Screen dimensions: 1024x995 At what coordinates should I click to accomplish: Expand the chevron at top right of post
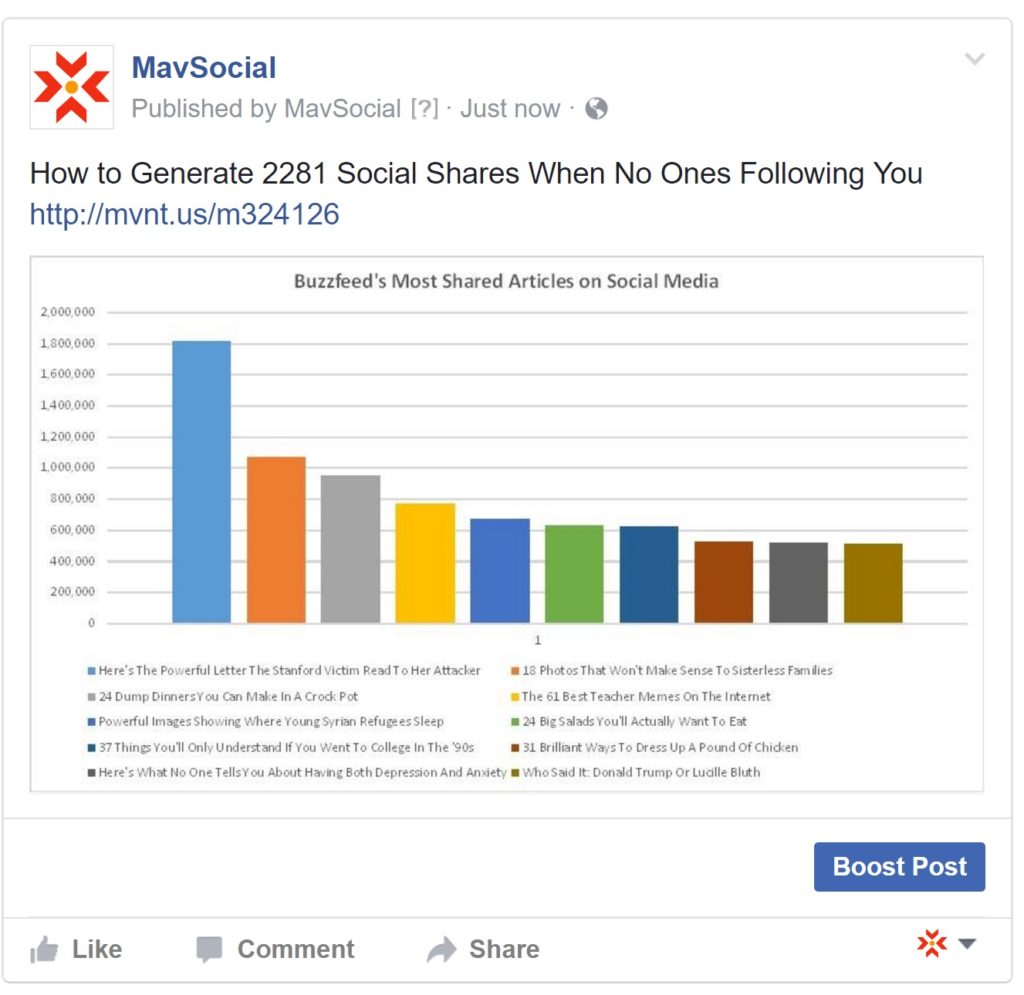[975, 58]
